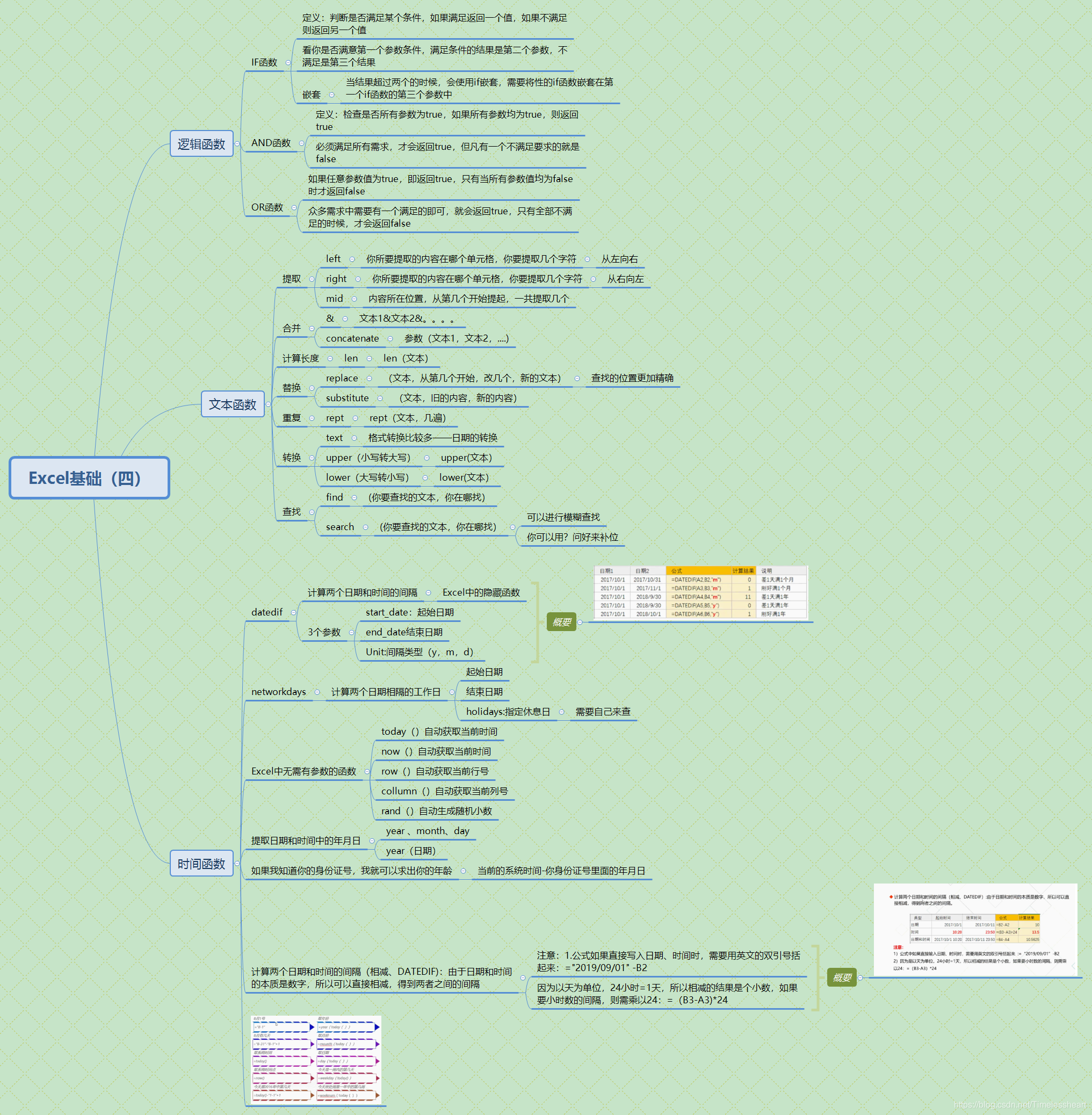
Task: Collapse the 提取 branch circle
Action: coord(312,279)
